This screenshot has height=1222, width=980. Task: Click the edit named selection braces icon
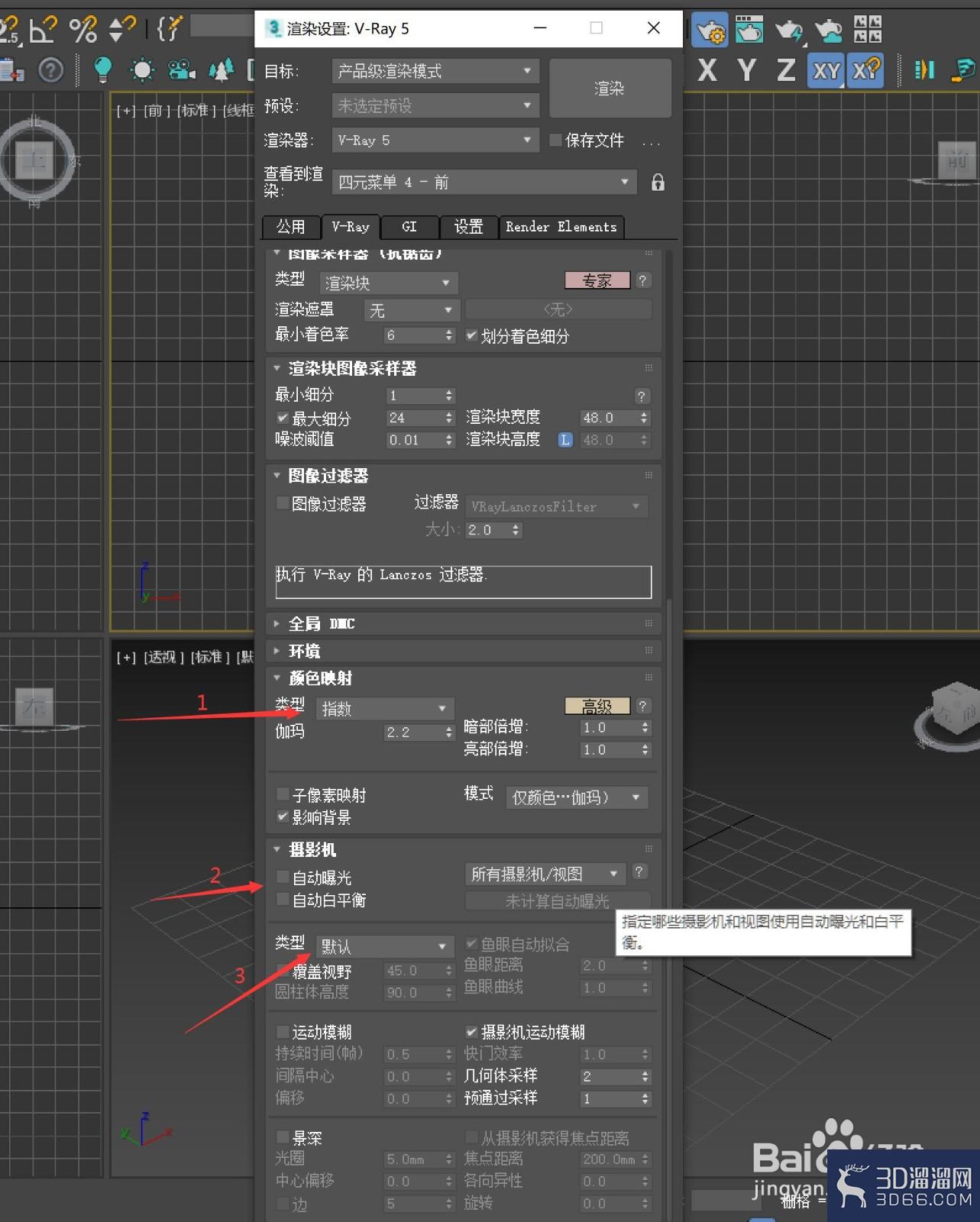coord(170,29)
